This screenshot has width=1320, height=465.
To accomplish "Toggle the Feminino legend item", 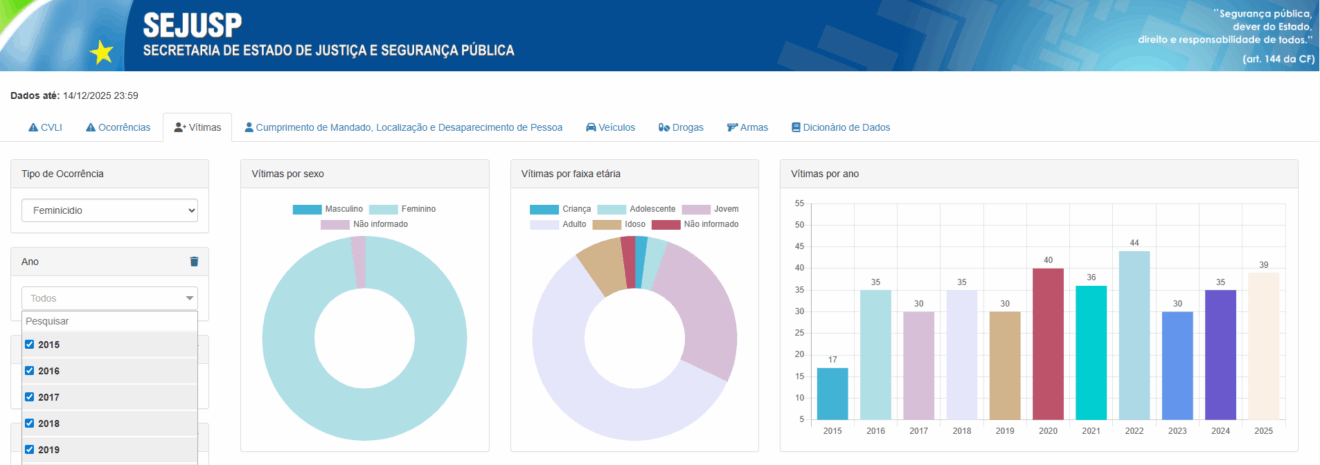I will click(x=402, y=209).
